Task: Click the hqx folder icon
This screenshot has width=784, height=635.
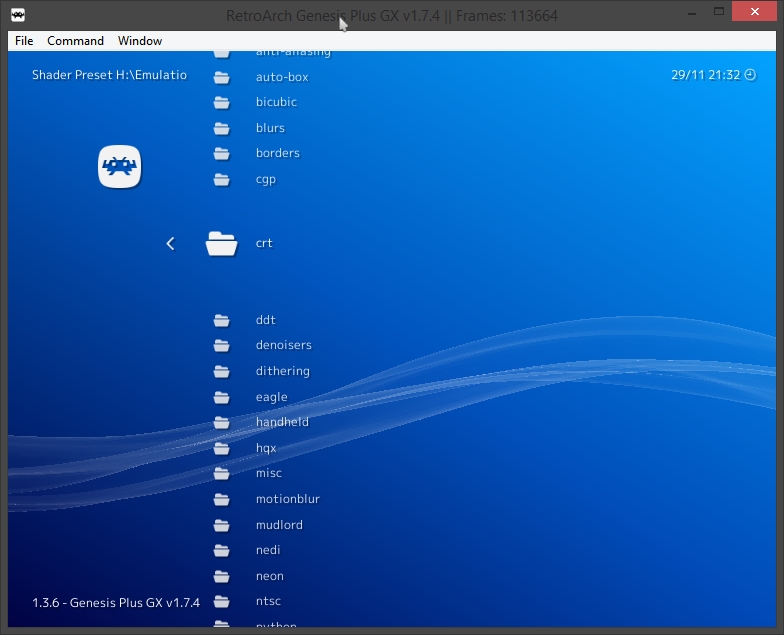Action: tap(222, 448)
